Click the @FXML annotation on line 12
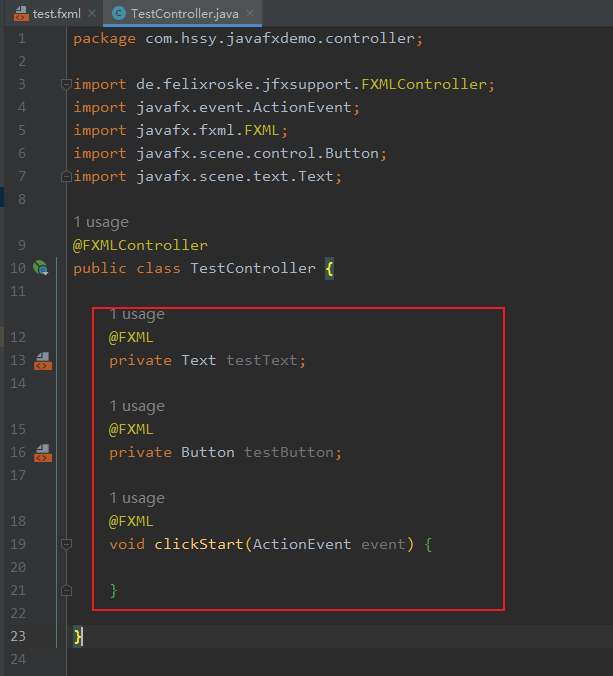Viewport: 613px width, 676px height. click(x=131, y=337)
